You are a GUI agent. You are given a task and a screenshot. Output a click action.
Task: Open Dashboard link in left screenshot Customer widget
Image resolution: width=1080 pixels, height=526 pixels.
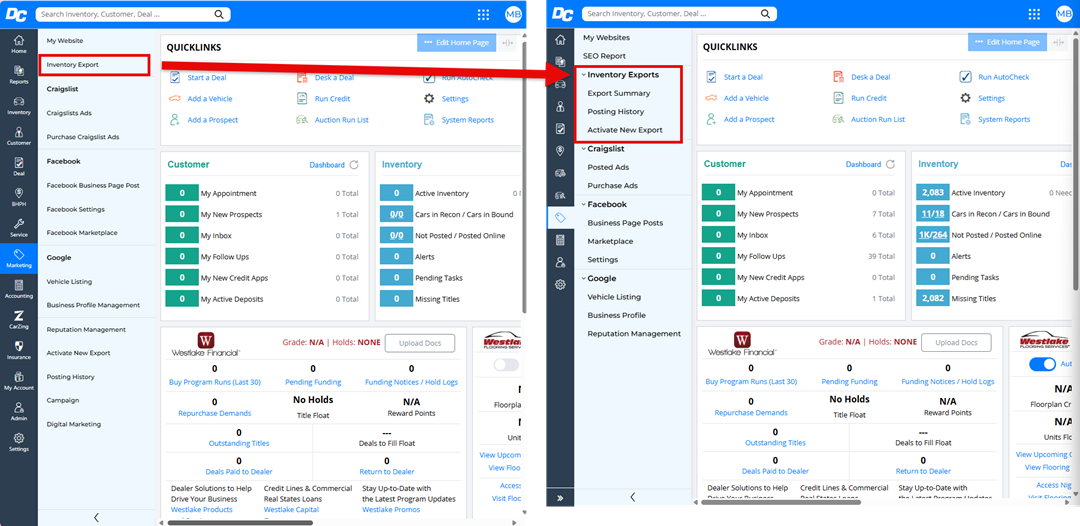tap(327, 165)
